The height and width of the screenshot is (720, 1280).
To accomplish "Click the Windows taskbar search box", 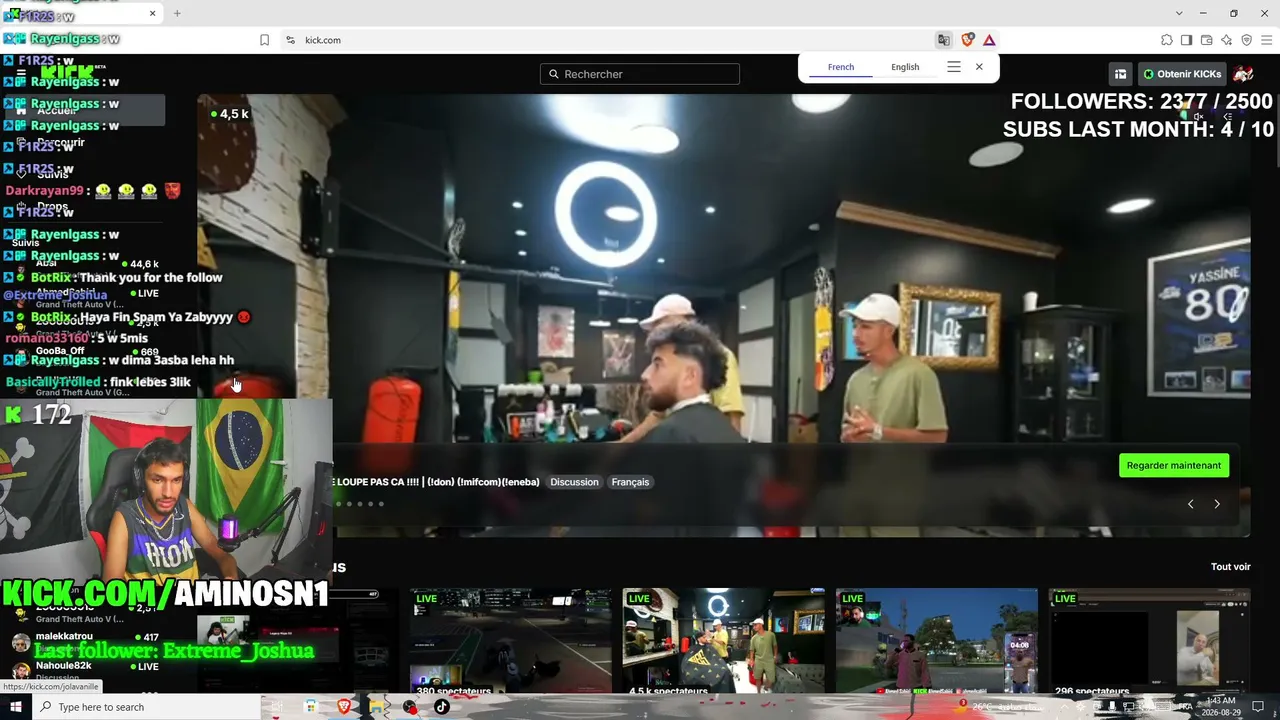I will [146, 707].
